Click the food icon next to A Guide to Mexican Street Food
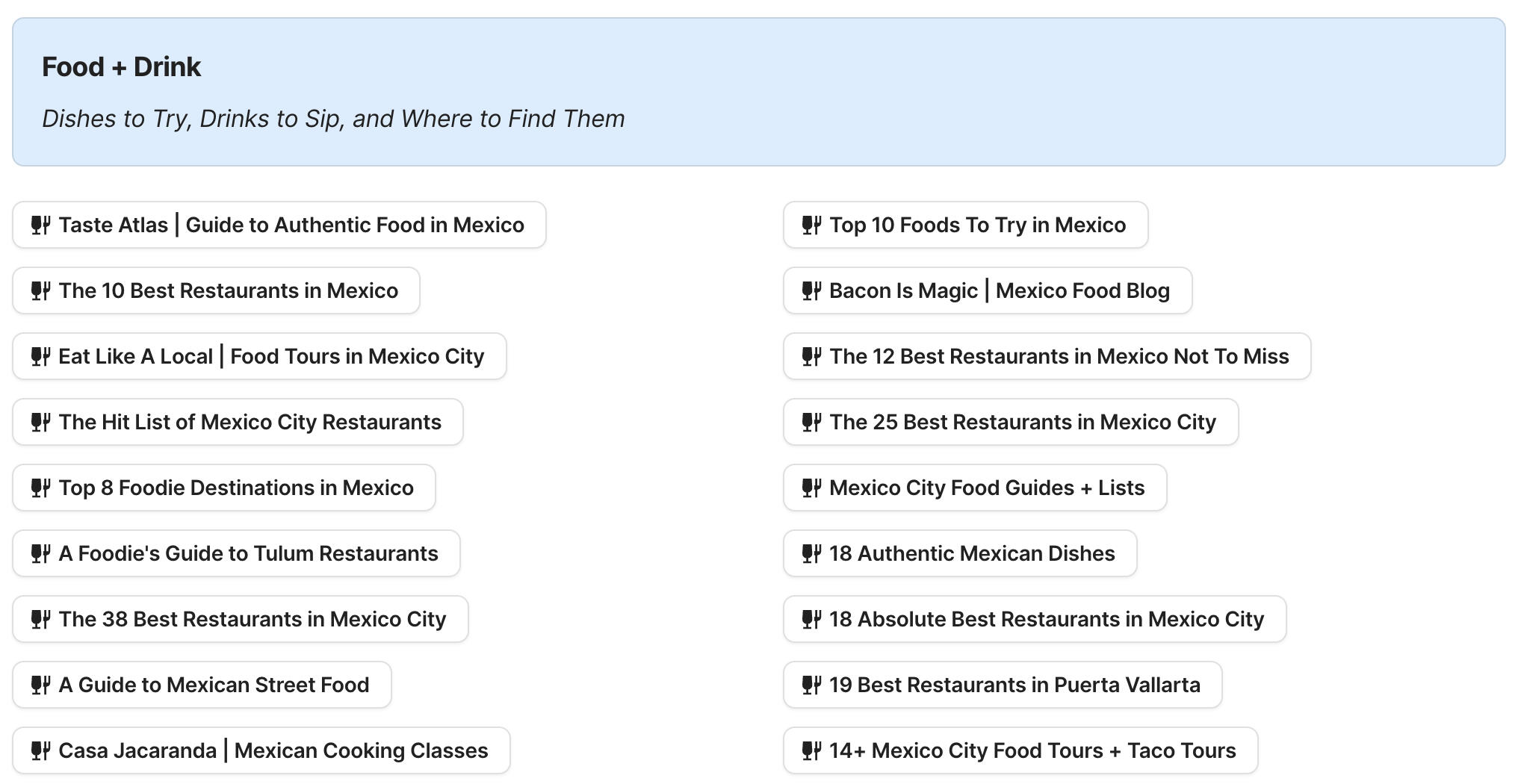The width and height of the screenshot is (1521, 784). tap(41, 685)
